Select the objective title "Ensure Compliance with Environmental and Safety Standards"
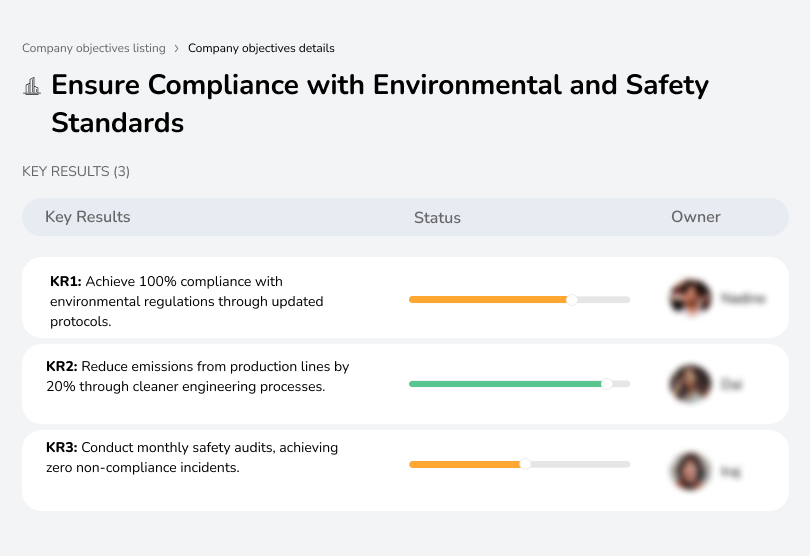The height and width of the screenshot is (556, 810). (380, 103)
